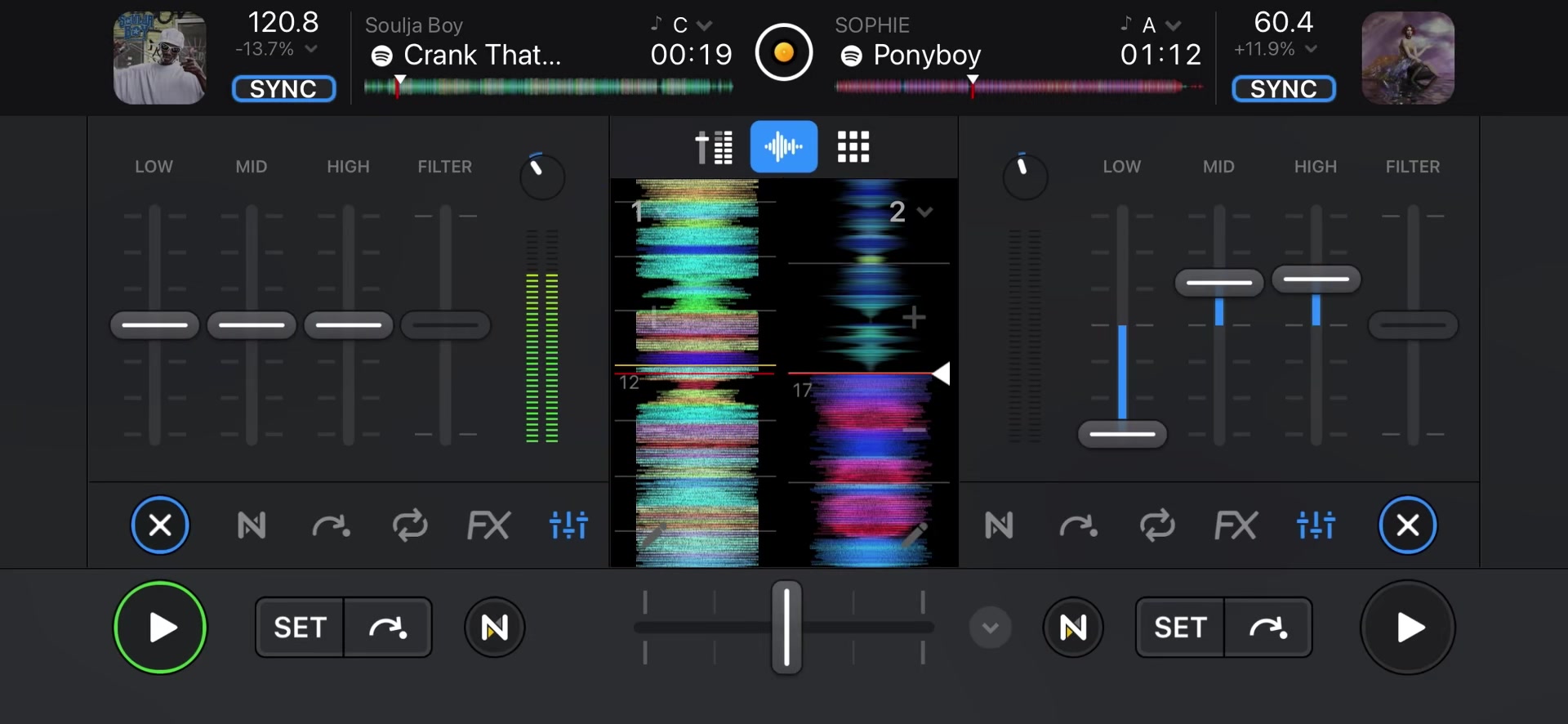Click right deck HIGH EQ slider handle

pos(1316,279)
